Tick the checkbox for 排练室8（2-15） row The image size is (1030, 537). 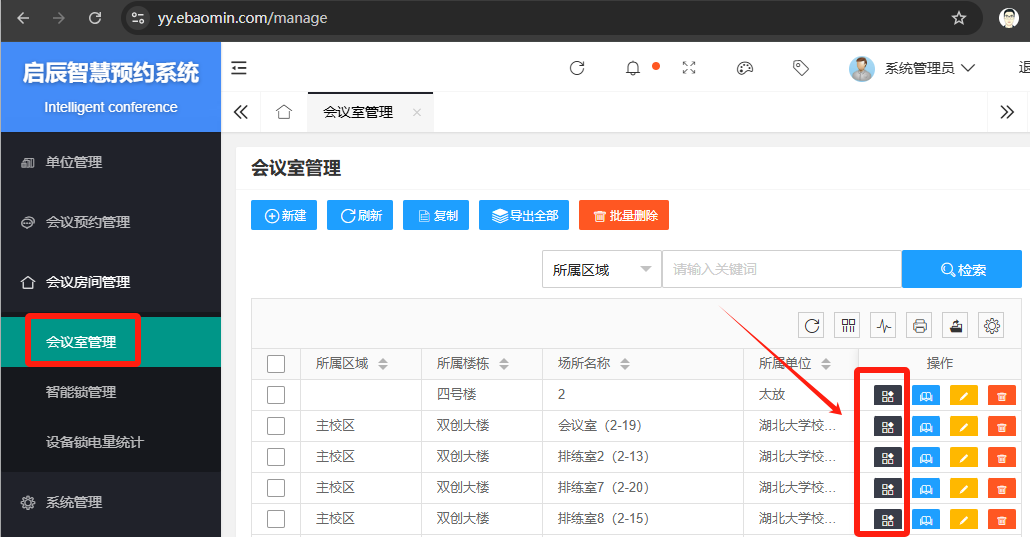(x=276, y=520)
